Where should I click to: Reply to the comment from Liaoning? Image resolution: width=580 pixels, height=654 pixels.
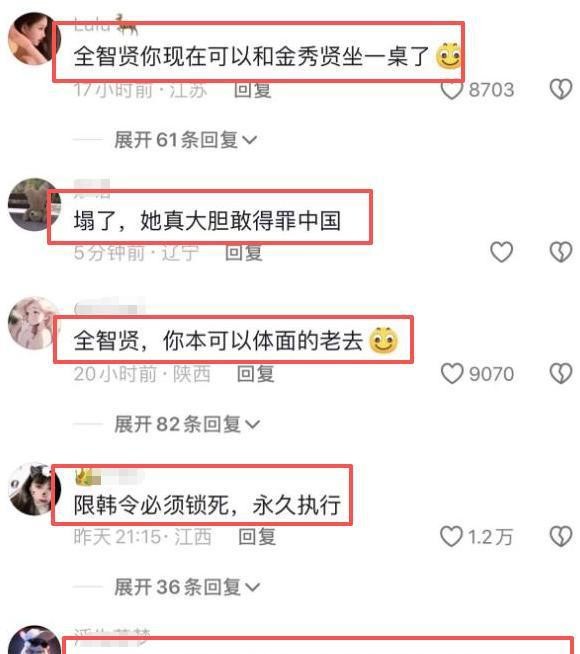[244, 253]
